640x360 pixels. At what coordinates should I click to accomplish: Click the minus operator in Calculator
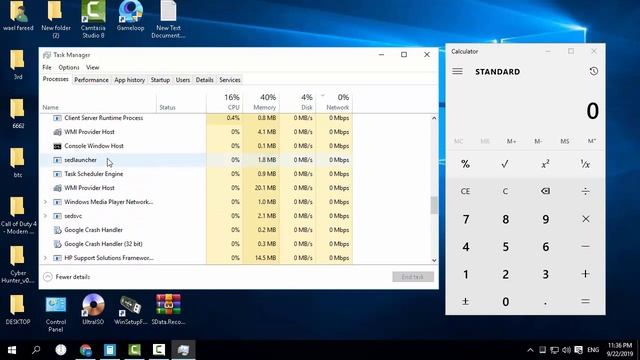tap(585, 247)
